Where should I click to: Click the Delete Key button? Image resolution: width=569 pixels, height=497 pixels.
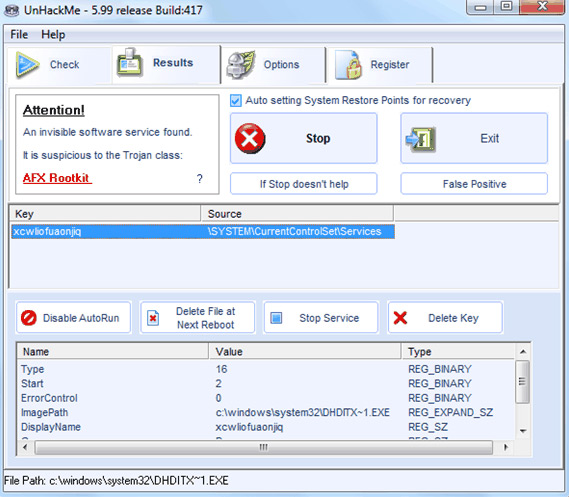point(445,318)
